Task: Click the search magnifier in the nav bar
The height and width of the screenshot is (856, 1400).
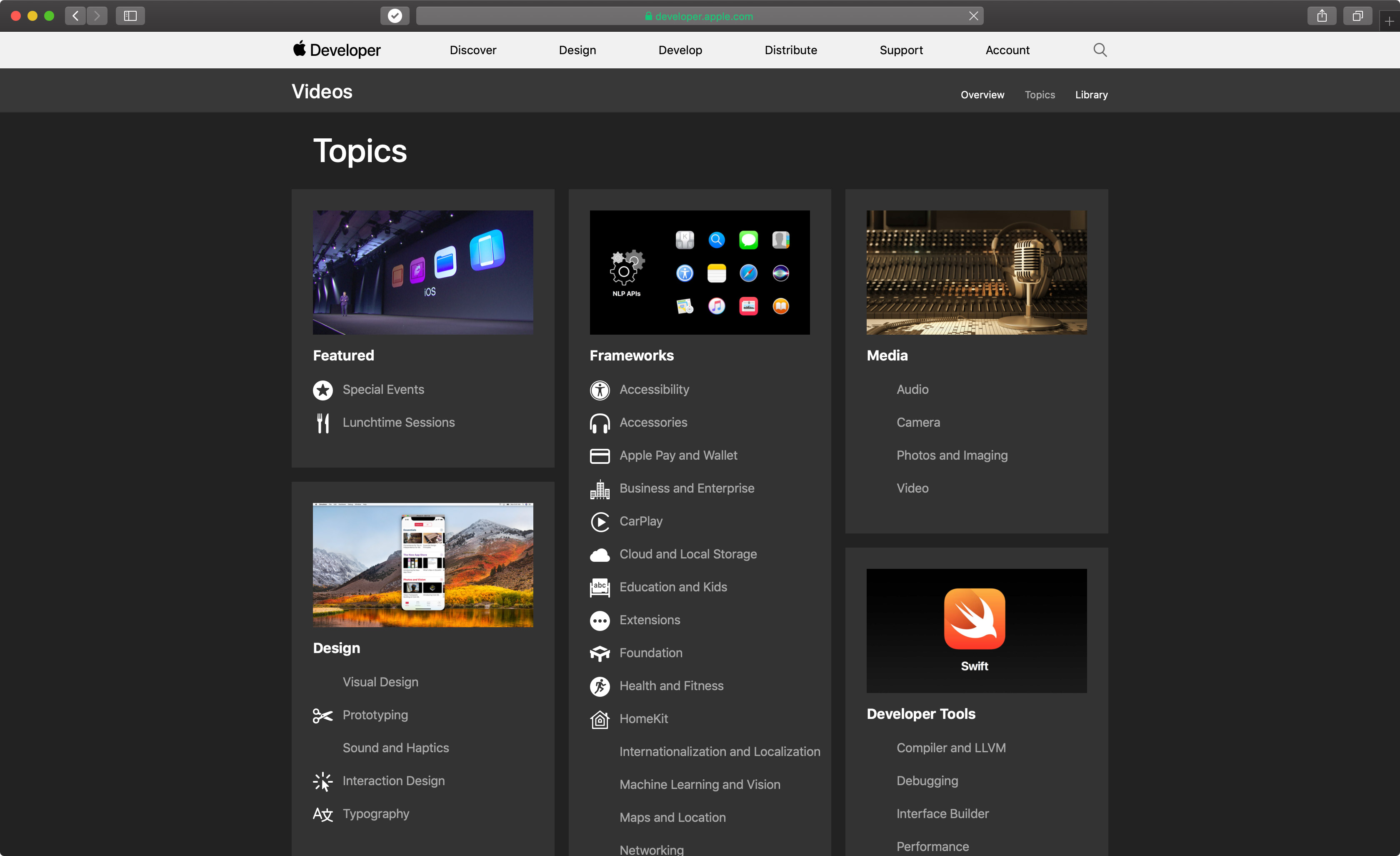Action: pyautogui.click(x=1100, y=50)
